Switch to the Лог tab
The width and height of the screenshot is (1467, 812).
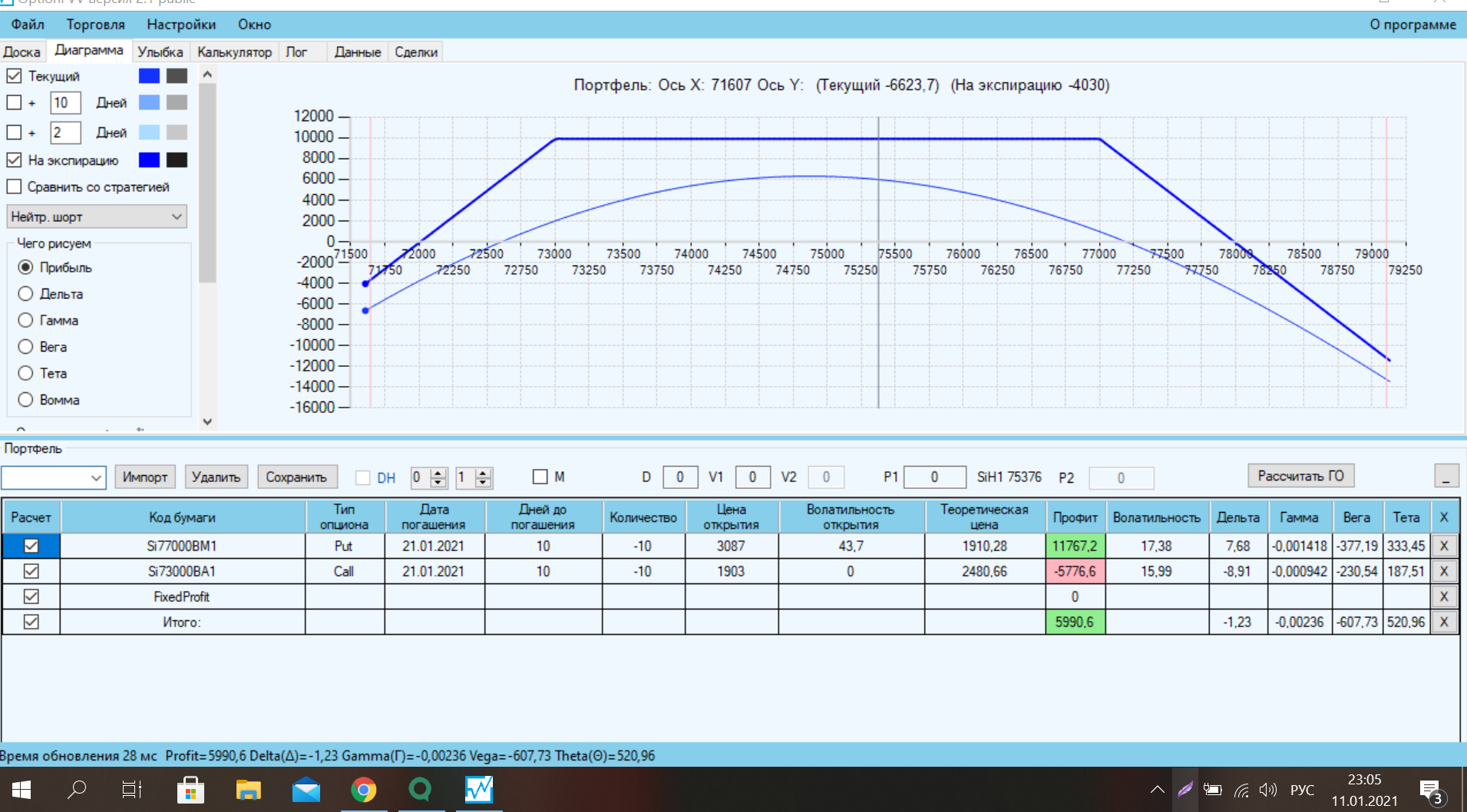coord(296,52)
